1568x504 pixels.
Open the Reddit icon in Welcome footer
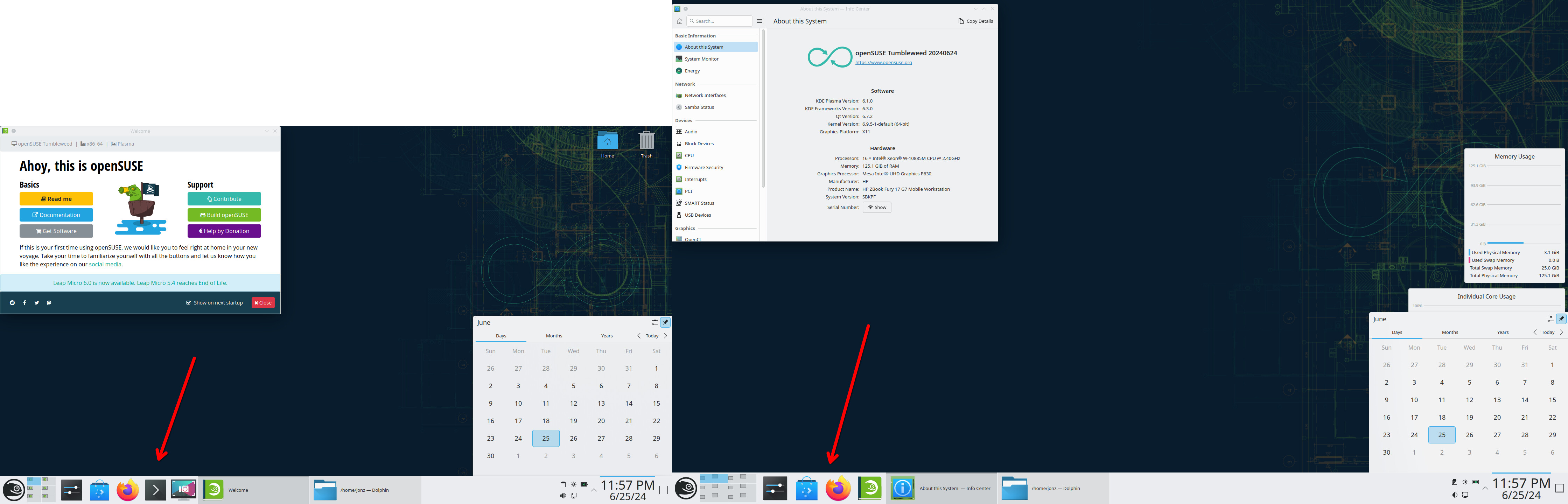point(12,302)
